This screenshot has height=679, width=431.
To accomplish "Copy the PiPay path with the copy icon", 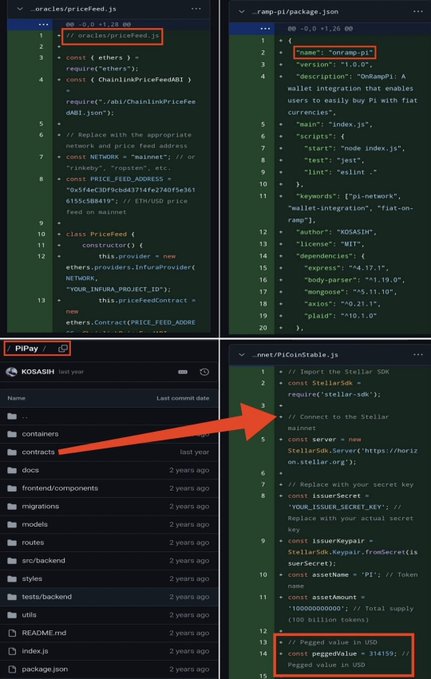I will tap(63, 349).
